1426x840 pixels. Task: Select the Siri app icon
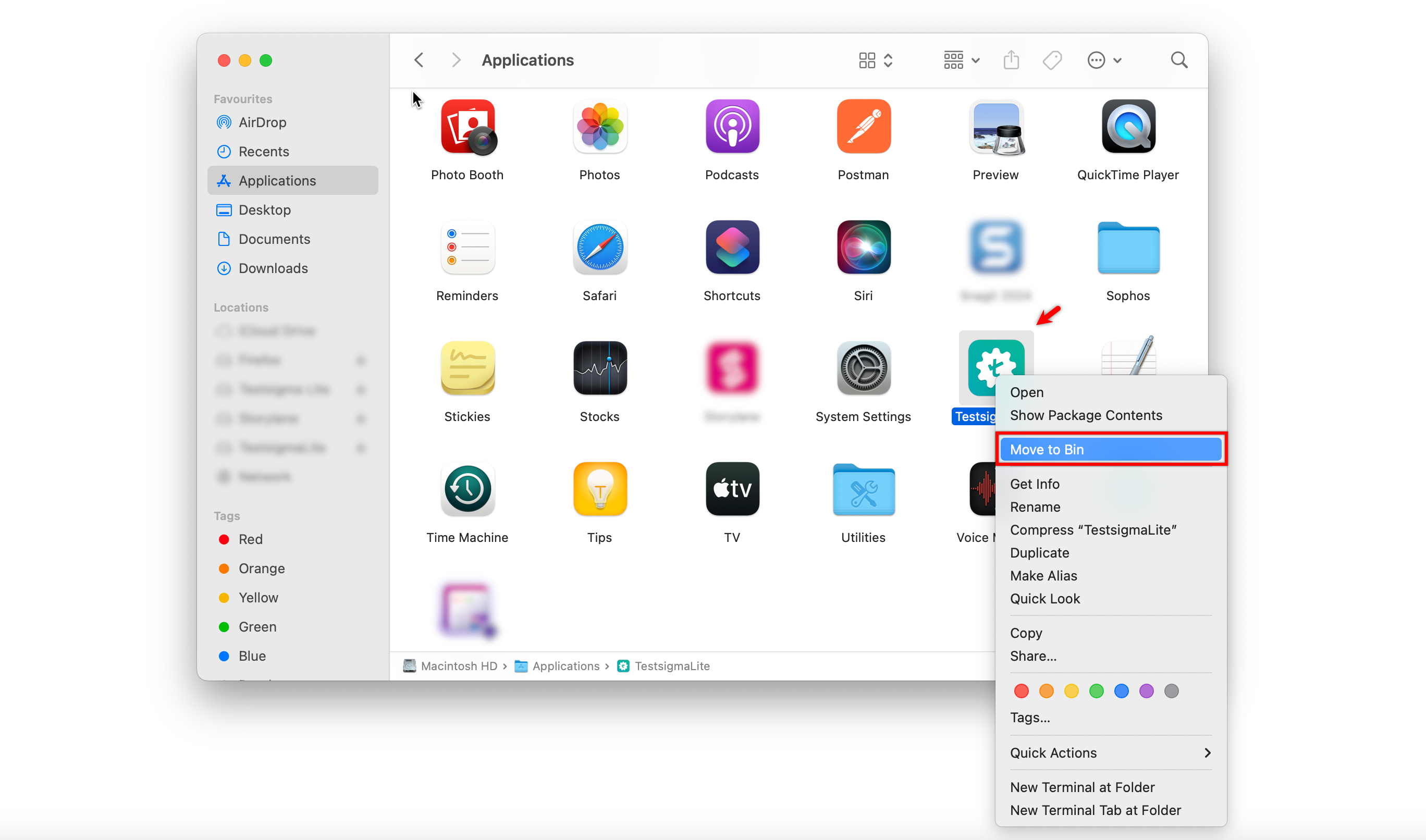tap(863, 248)
